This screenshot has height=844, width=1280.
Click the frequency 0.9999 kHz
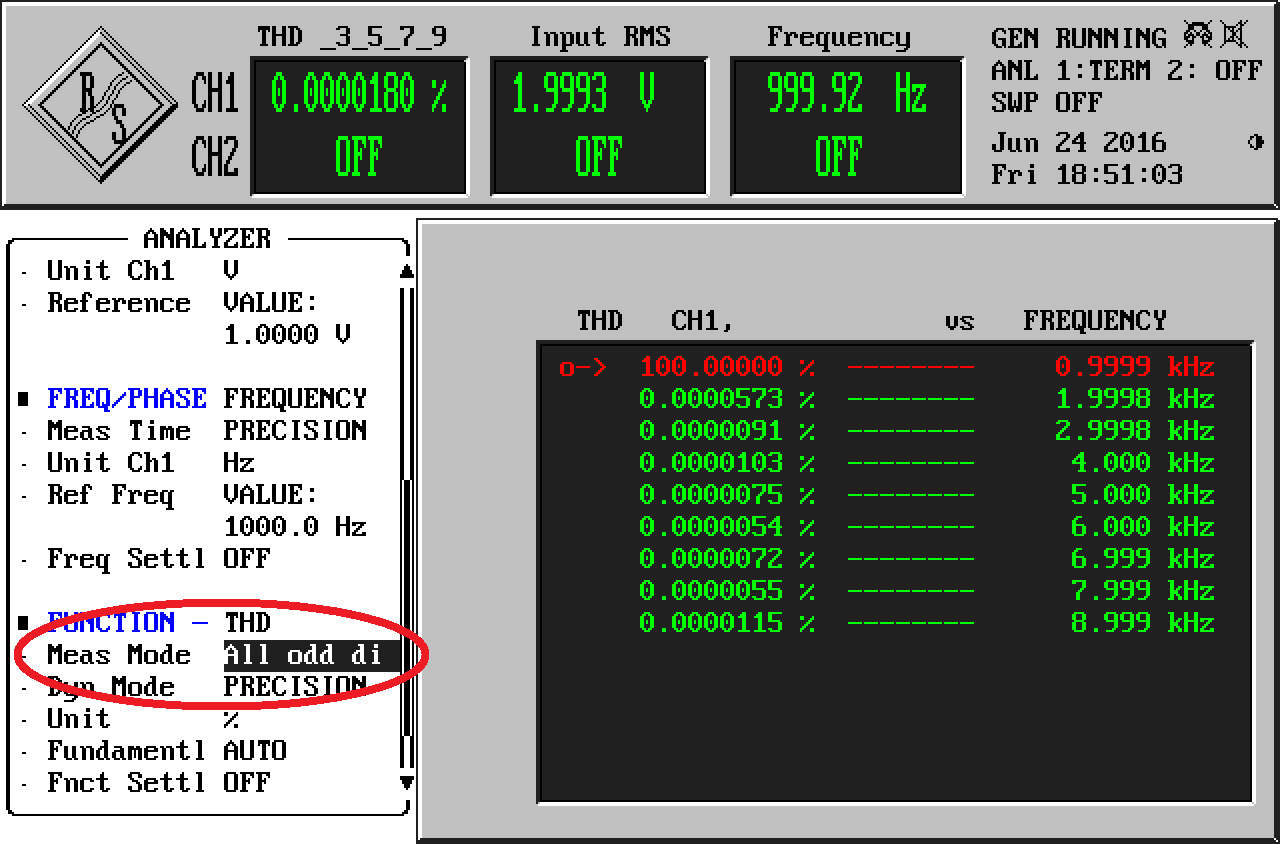coord(1135,367)
